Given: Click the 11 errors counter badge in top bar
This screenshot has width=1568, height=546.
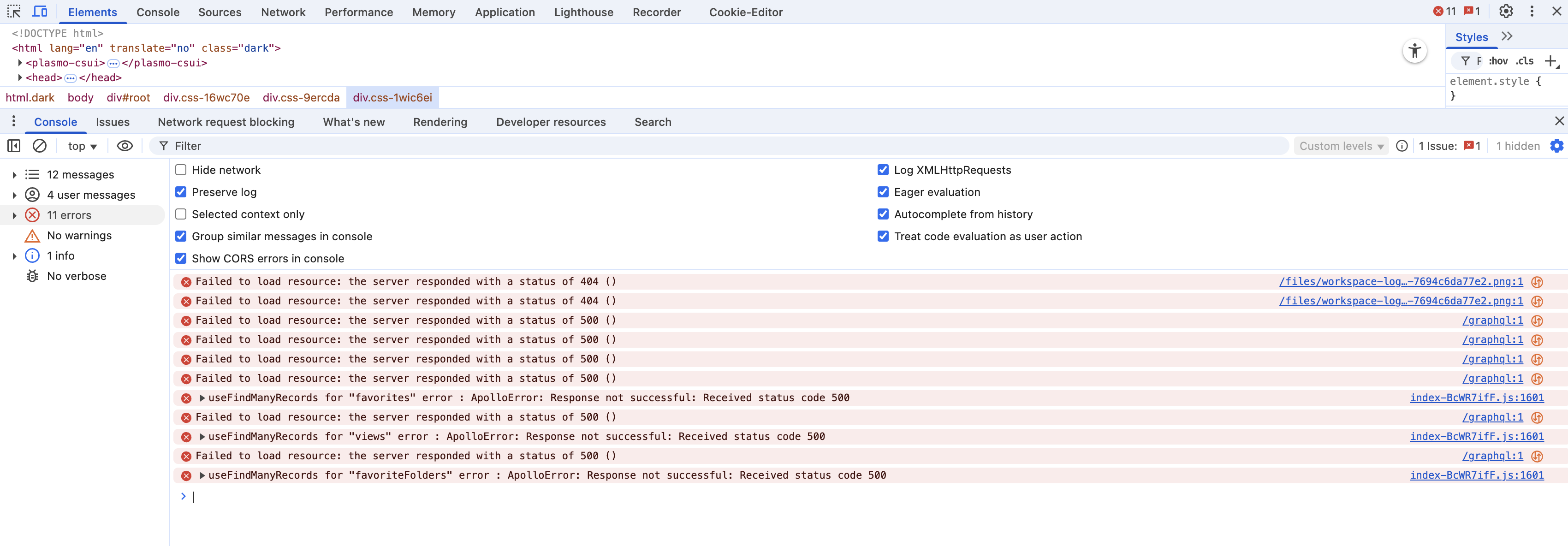Looking at the screenshot, I should tap(1445, 12).
